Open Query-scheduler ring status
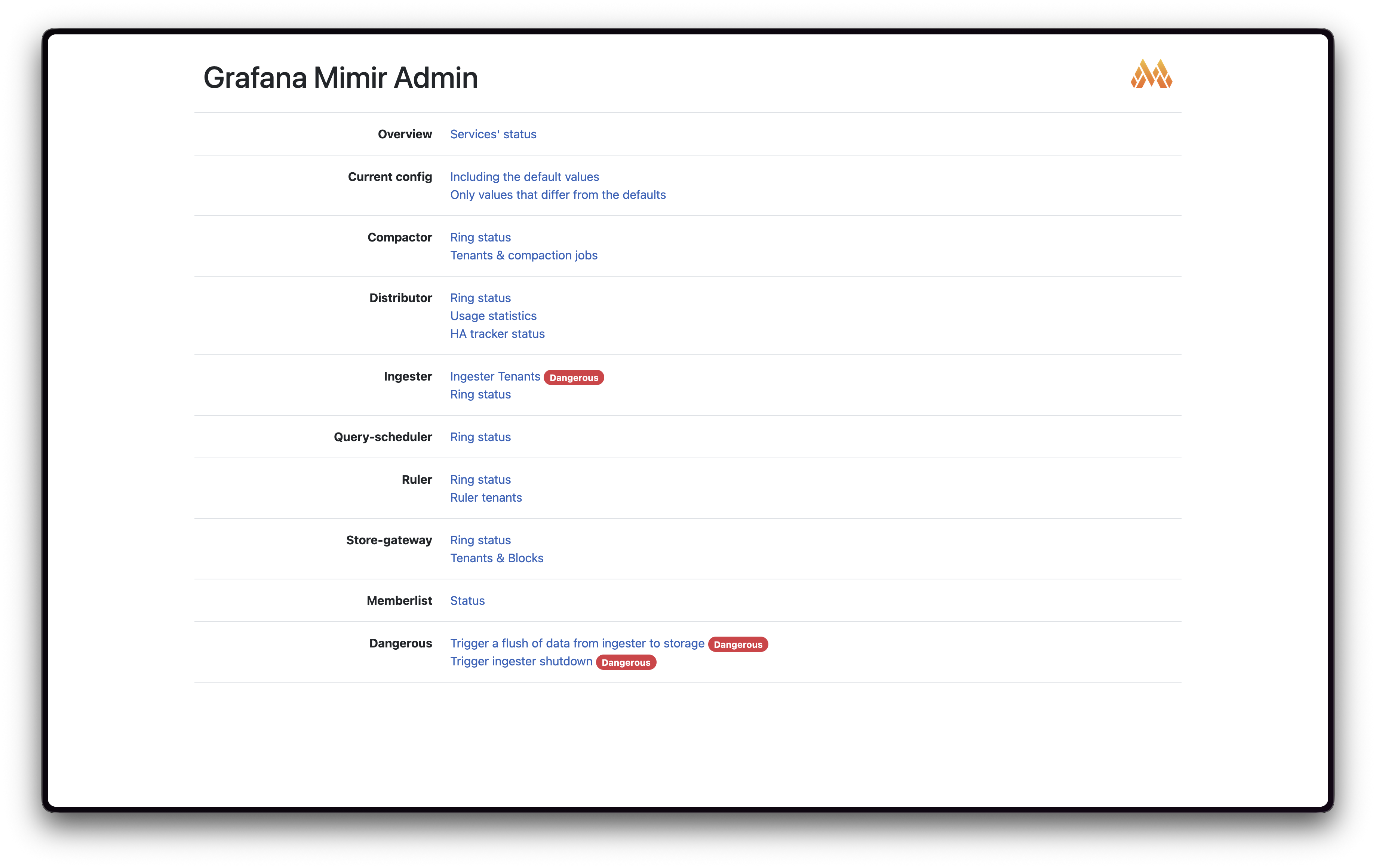The height and width of the screenshot is (868, 1376). click(480, 437)
